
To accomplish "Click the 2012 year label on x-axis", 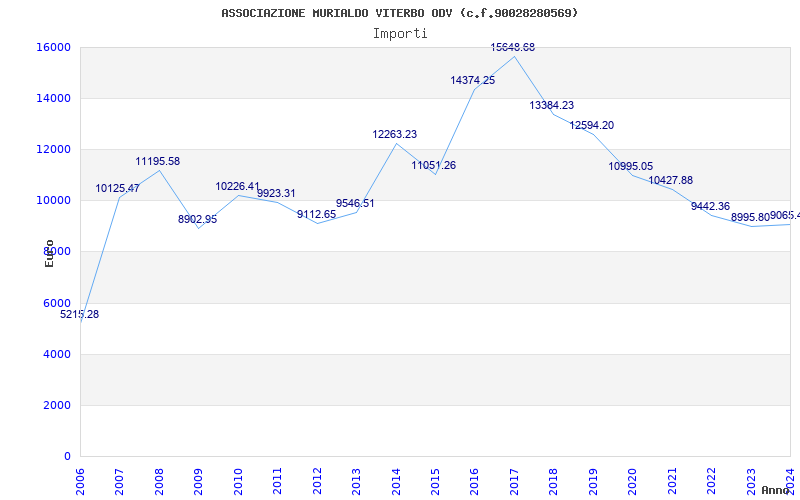I will click(317, 481).
